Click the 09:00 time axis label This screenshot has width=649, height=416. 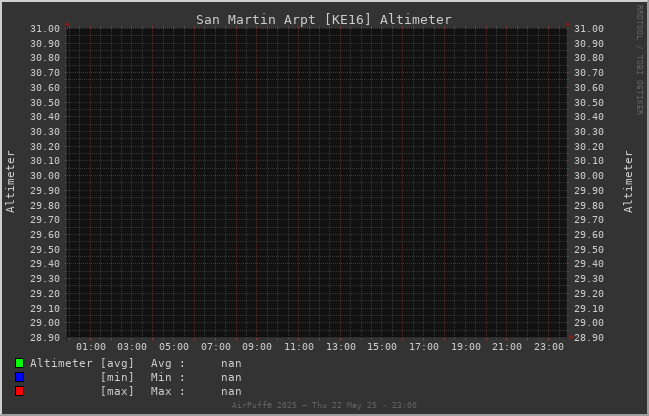[x=257, y=347]
